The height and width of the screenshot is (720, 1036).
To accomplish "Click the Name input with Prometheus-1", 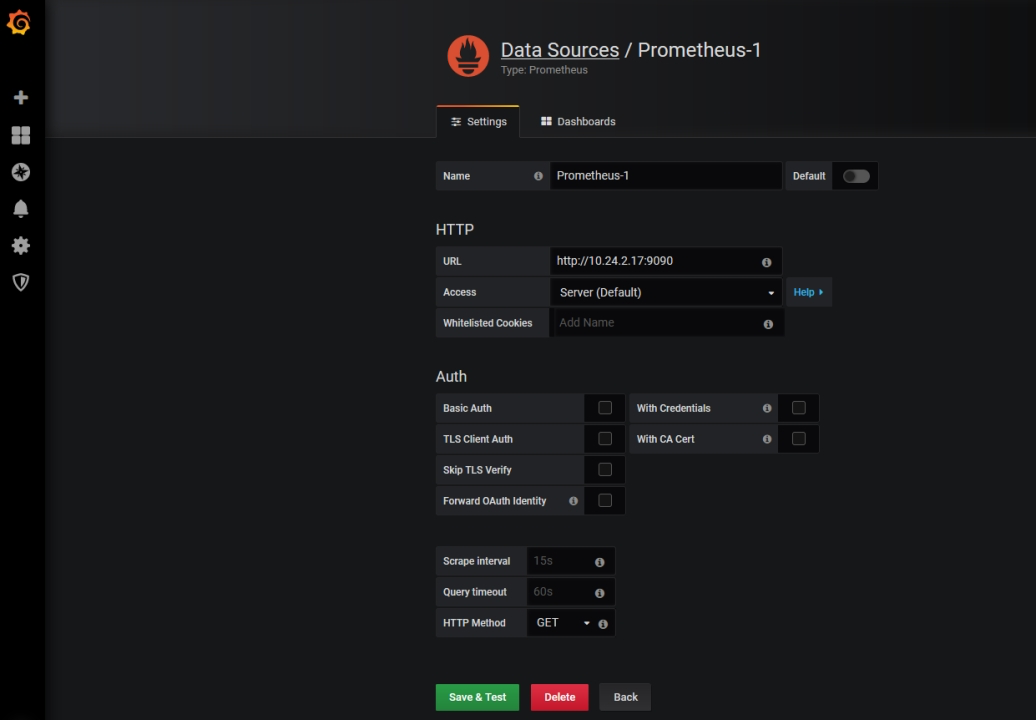I will 665,176.
